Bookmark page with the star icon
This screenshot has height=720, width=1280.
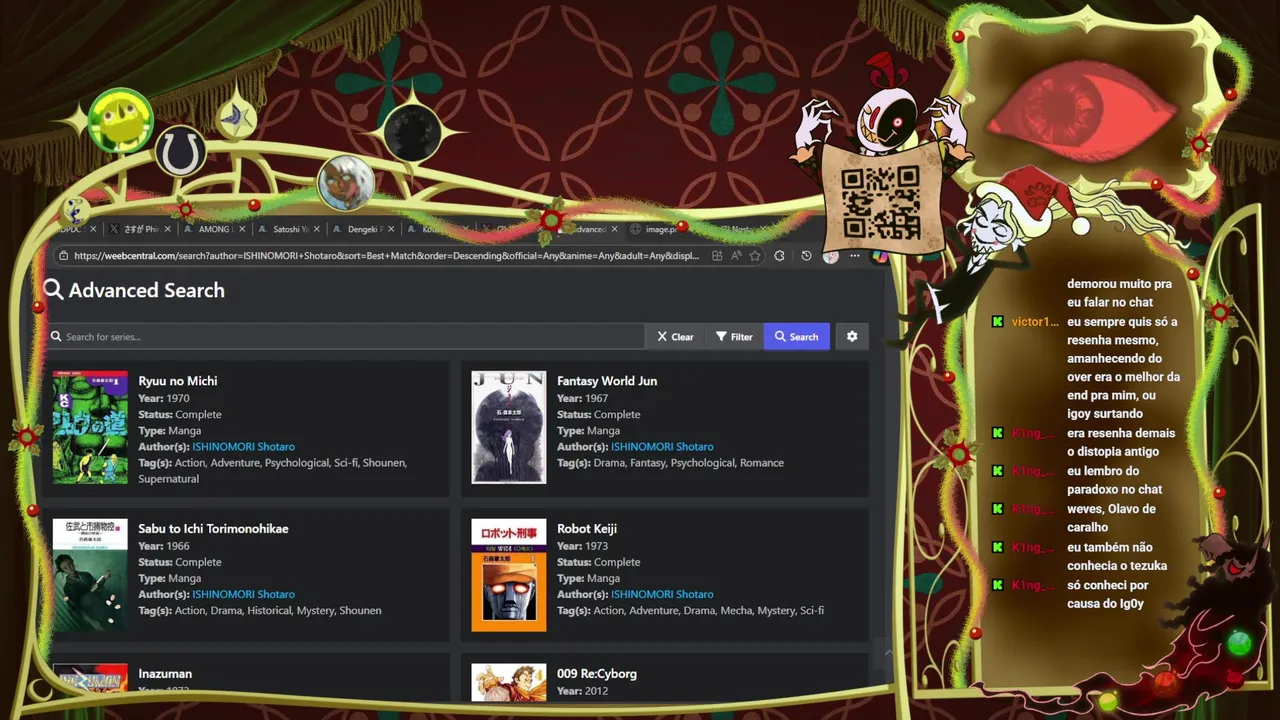coord(755,256)
